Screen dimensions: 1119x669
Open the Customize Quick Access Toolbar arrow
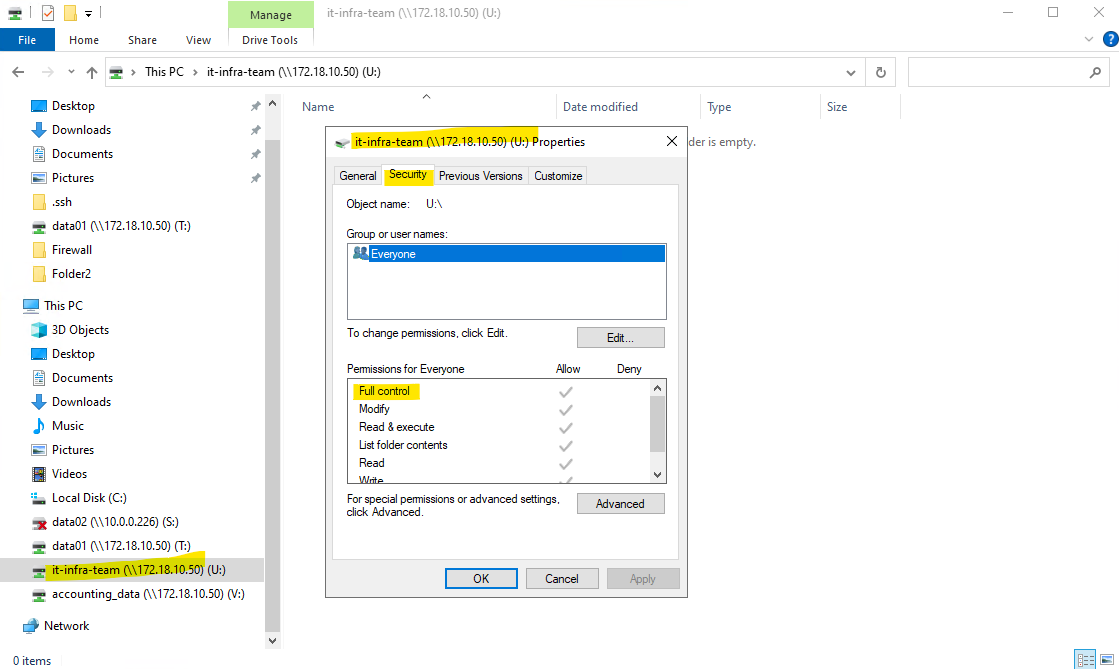pyautogui.click(x=88, y=14)
